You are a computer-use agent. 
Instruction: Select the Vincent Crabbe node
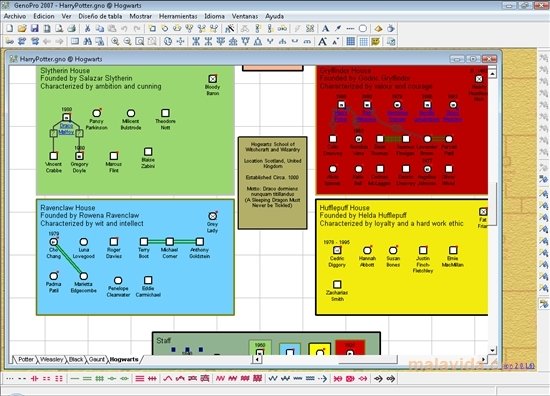pos(54,156)
